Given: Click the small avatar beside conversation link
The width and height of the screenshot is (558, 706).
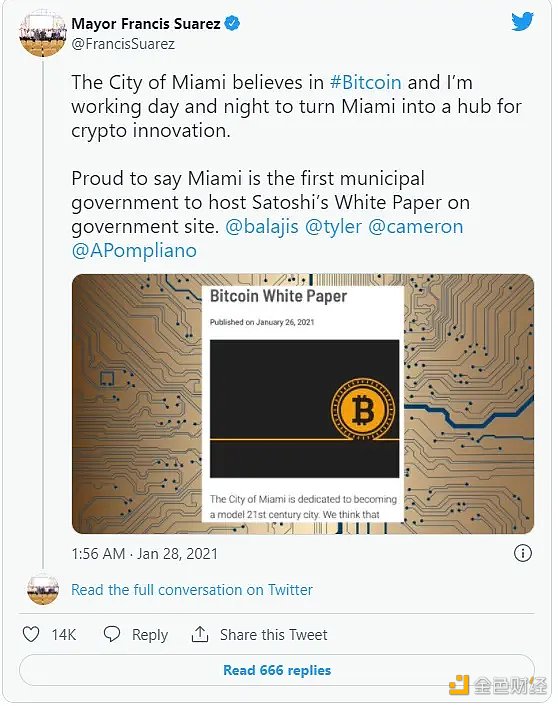Looking at the screenshot, I should coord(43,588).
